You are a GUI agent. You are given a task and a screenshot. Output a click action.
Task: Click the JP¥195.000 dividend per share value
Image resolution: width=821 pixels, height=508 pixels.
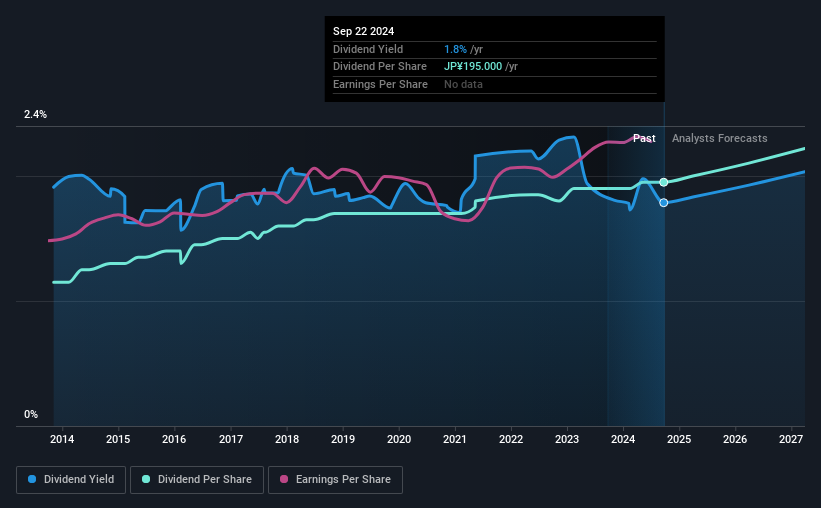coord(473,67)
